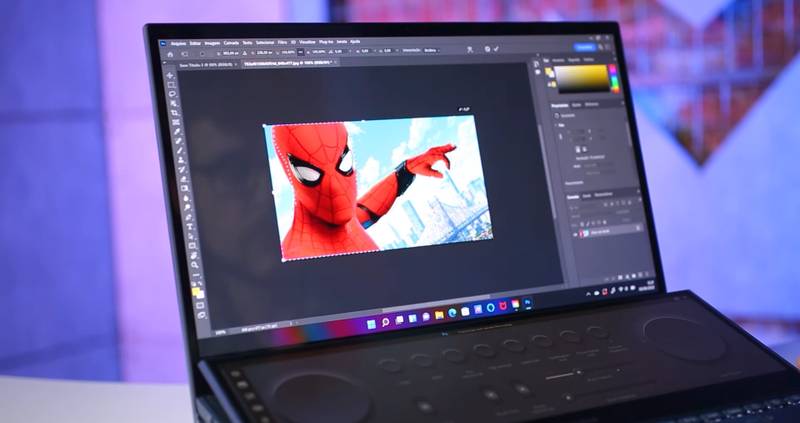Open the Camada menu
800x423 pixels.
point(231,42)
